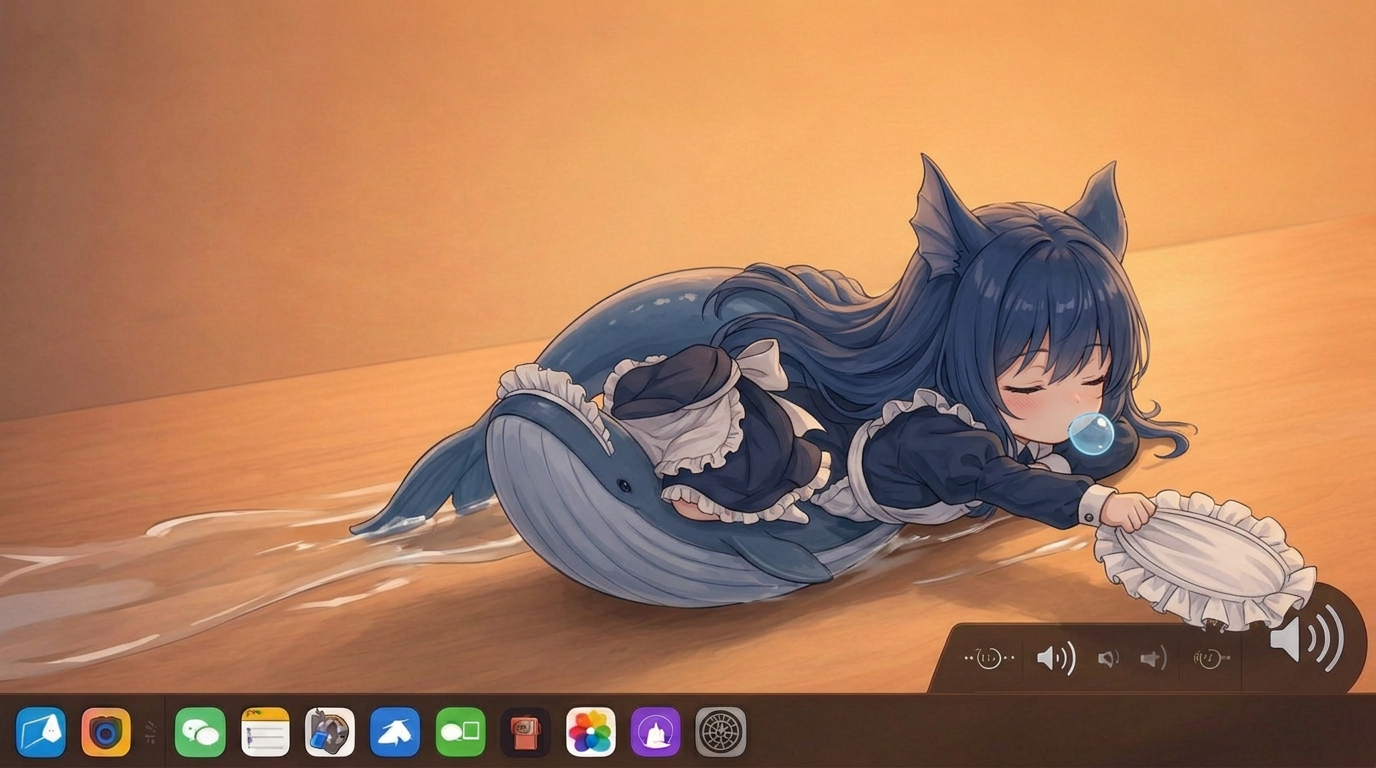Image resolution: width=1376 pixels, height=768 pixels.
Task: Select the bright white speaker volume icon
Action: click(x=1056, y=658)
